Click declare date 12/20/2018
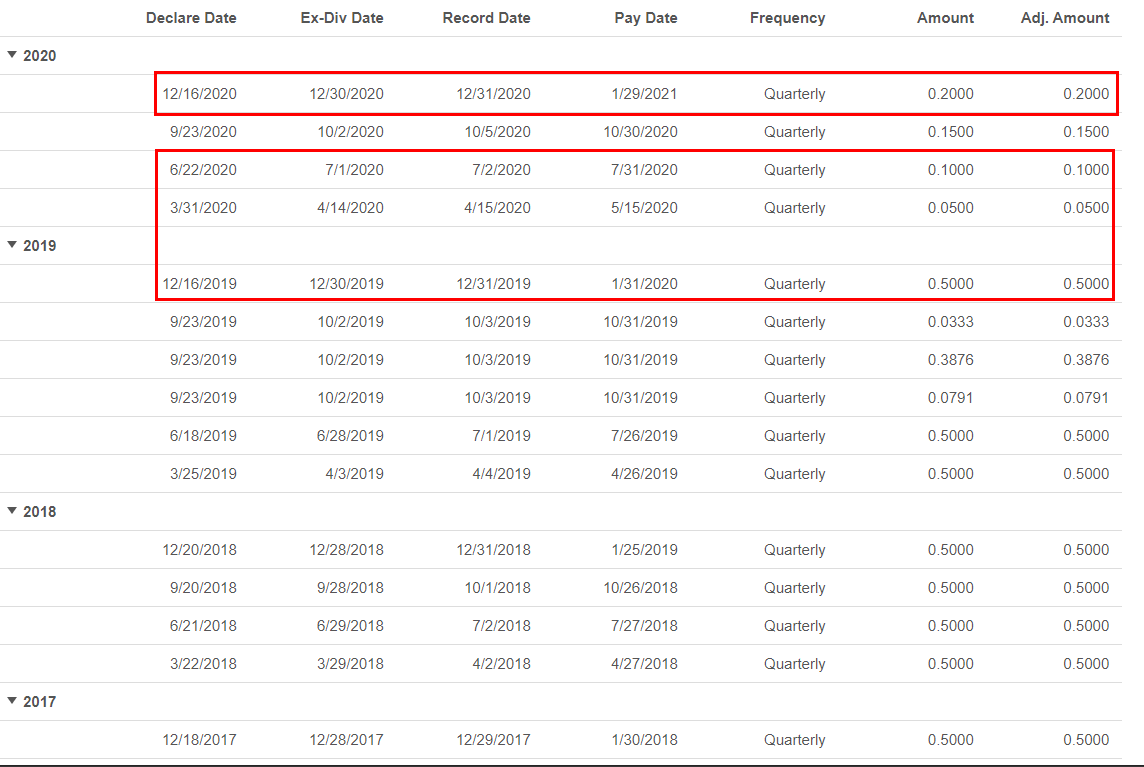The height and width of the screenshot is (767, 1144). tap(199, 549)
